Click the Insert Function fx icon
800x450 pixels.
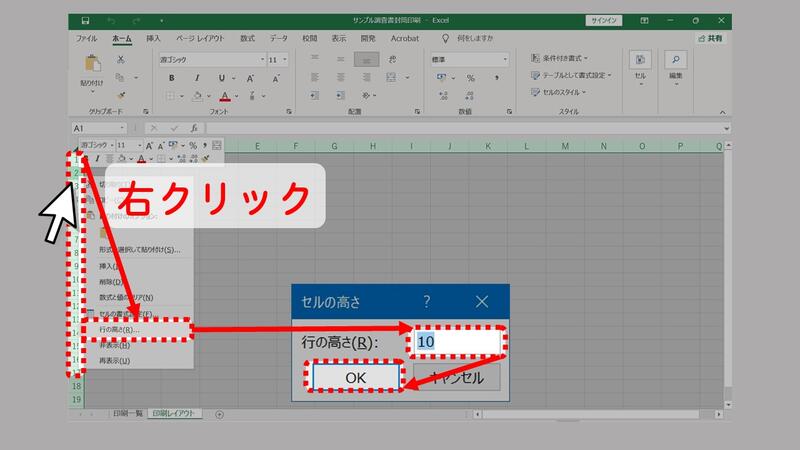pos(194,128)
